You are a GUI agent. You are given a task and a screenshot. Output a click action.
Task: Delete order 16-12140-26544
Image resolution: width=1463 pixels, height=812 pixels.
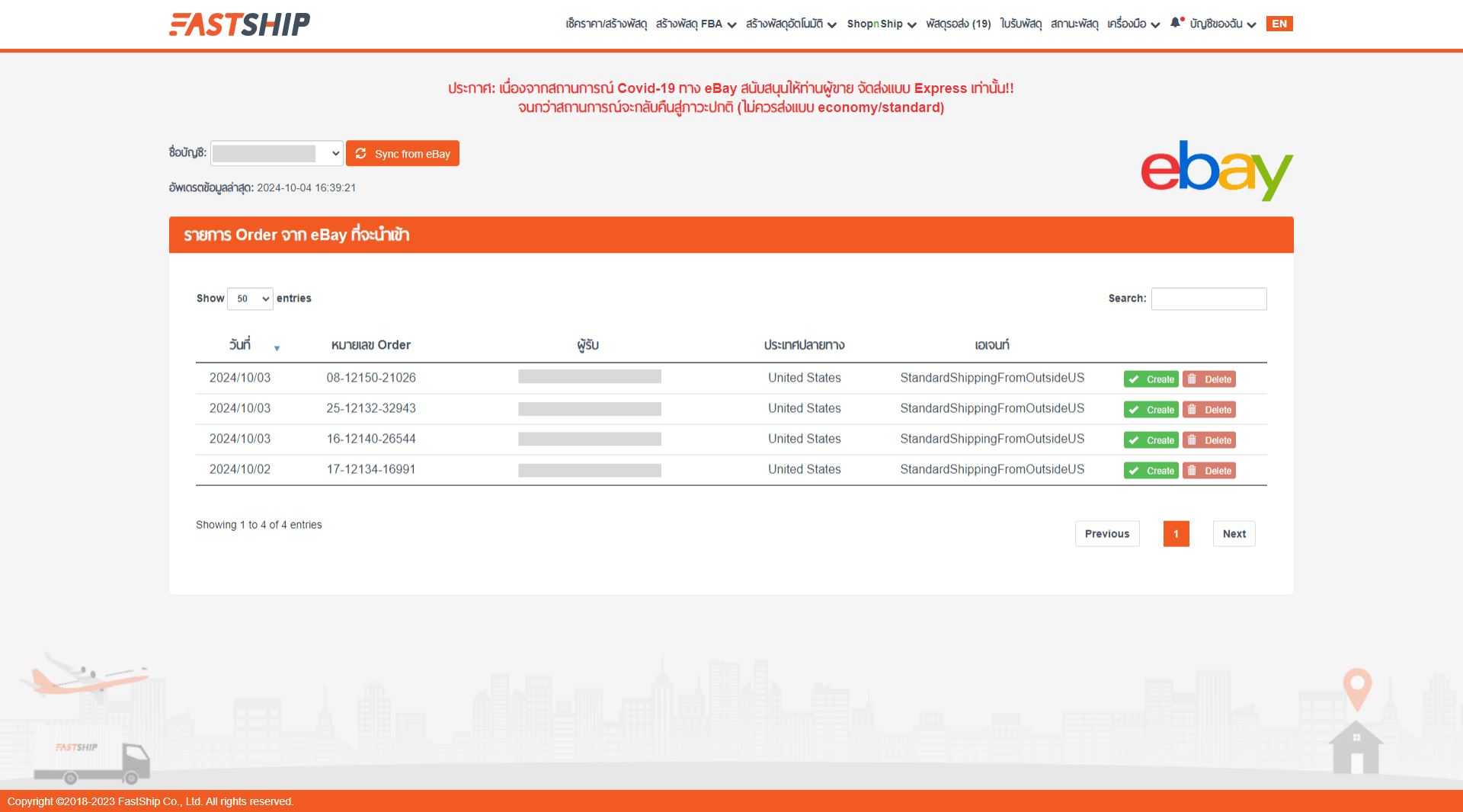click(1208, 440)
